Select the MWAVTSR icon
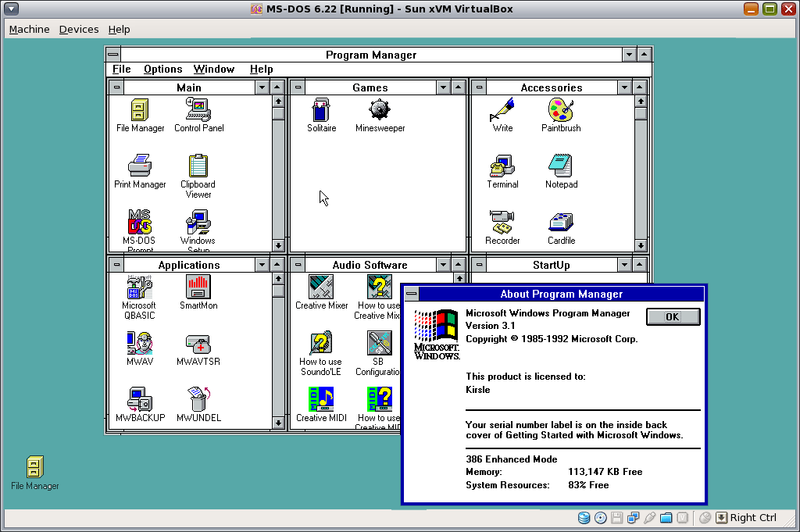The height and width of the screenshot is (532, 800). [x=198, y=348]
